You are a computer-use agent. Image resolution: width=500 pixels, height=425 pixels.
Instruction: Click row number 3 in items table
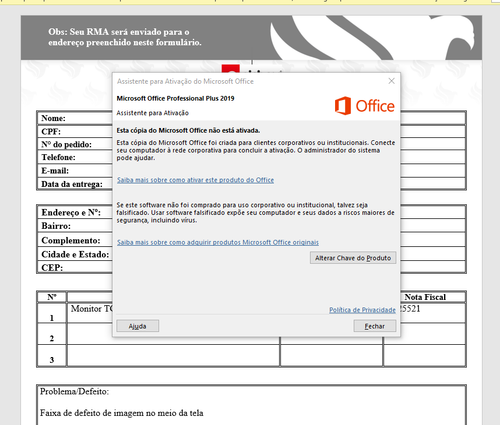[x=52, y=360]
